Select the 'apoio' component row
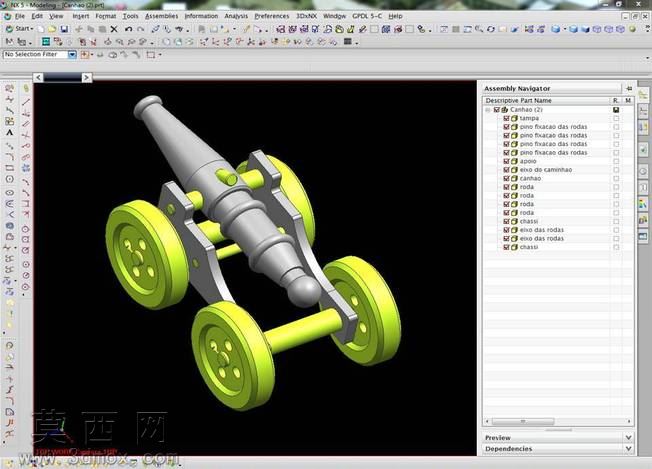Viewport: 652px width, 469px height. click(528, 161)
